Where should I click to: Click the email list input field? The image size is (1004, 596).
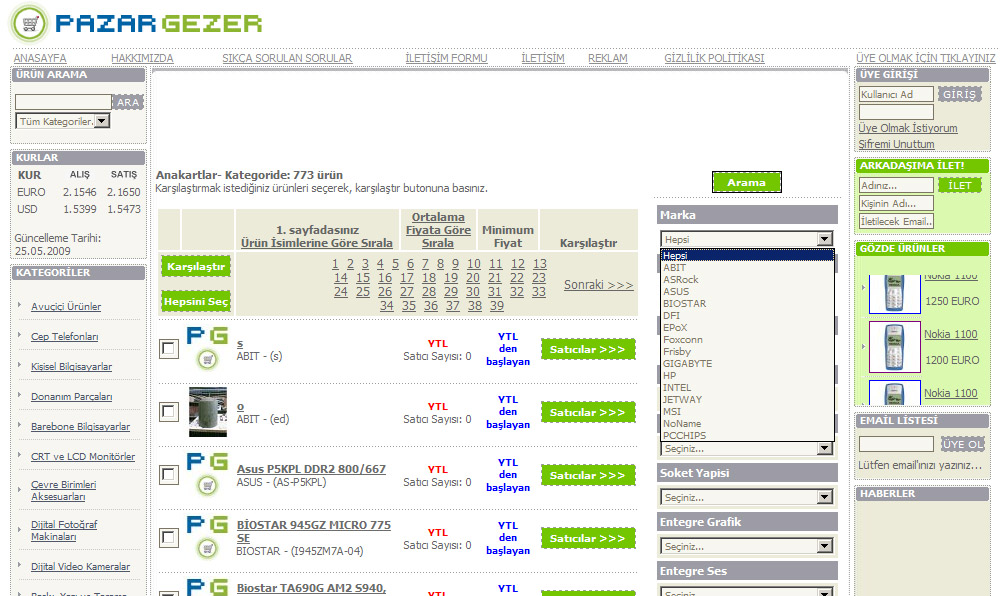pos(896,444)
